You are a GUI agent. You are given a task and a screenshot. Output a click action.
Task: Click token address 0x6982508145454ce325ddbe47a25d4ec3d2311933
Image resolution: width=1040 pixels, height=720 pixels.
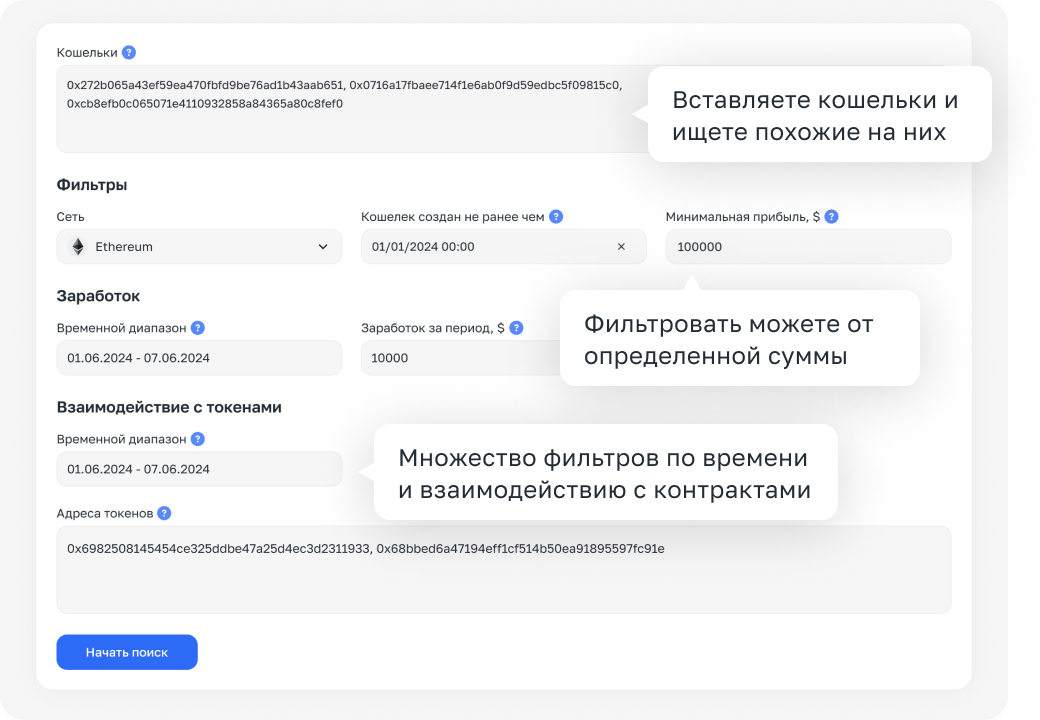point(218,548)
